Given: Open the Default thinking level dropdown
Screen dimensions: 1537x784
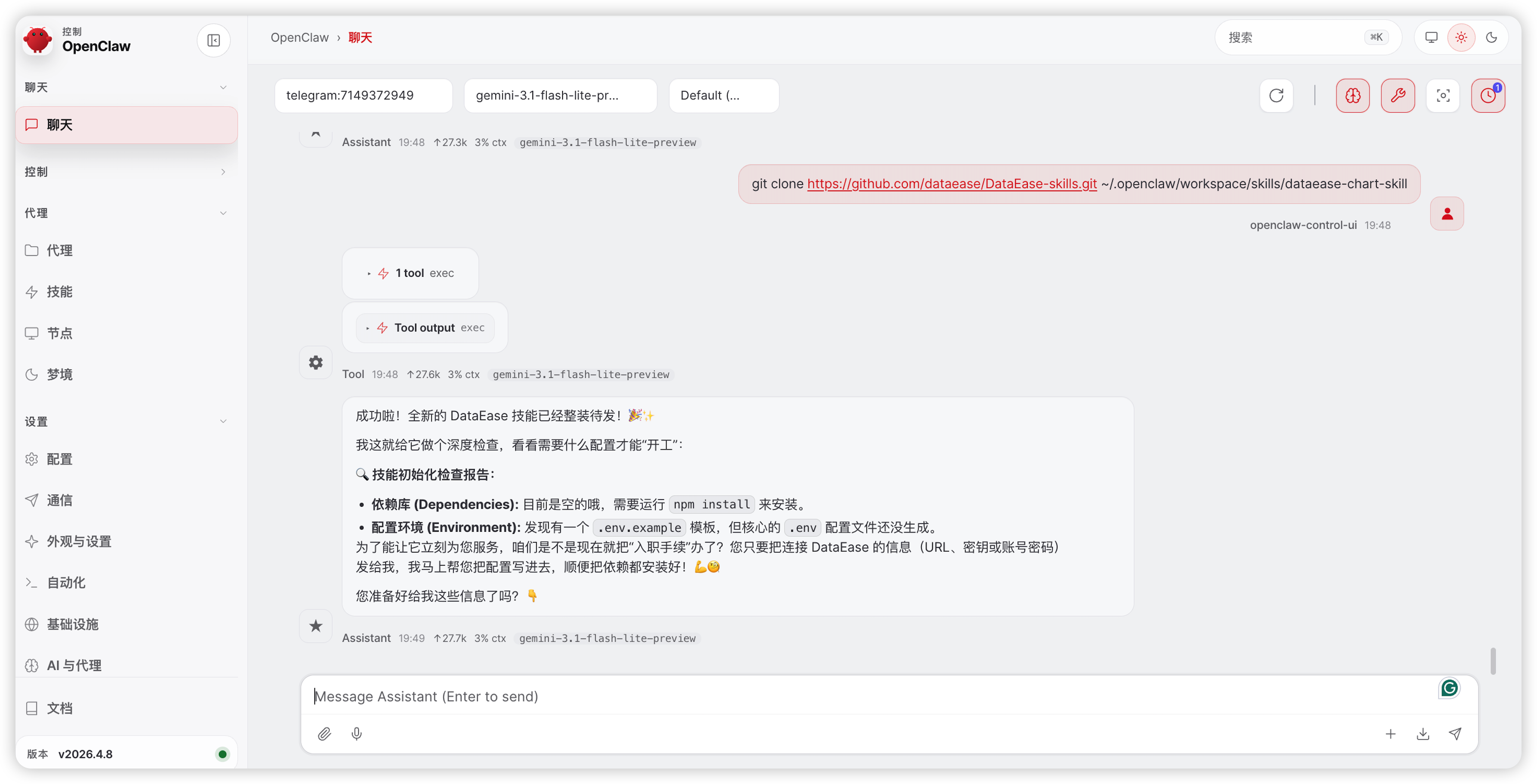Looking at the screenshot, I should pyautogui.click(x=724, y=95).
